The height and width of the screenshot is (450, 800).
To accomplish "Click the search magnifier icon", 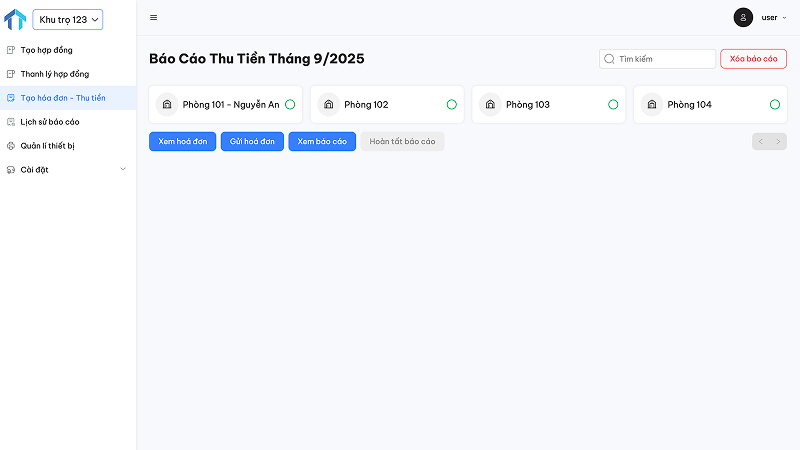I will tap(609, 59).
